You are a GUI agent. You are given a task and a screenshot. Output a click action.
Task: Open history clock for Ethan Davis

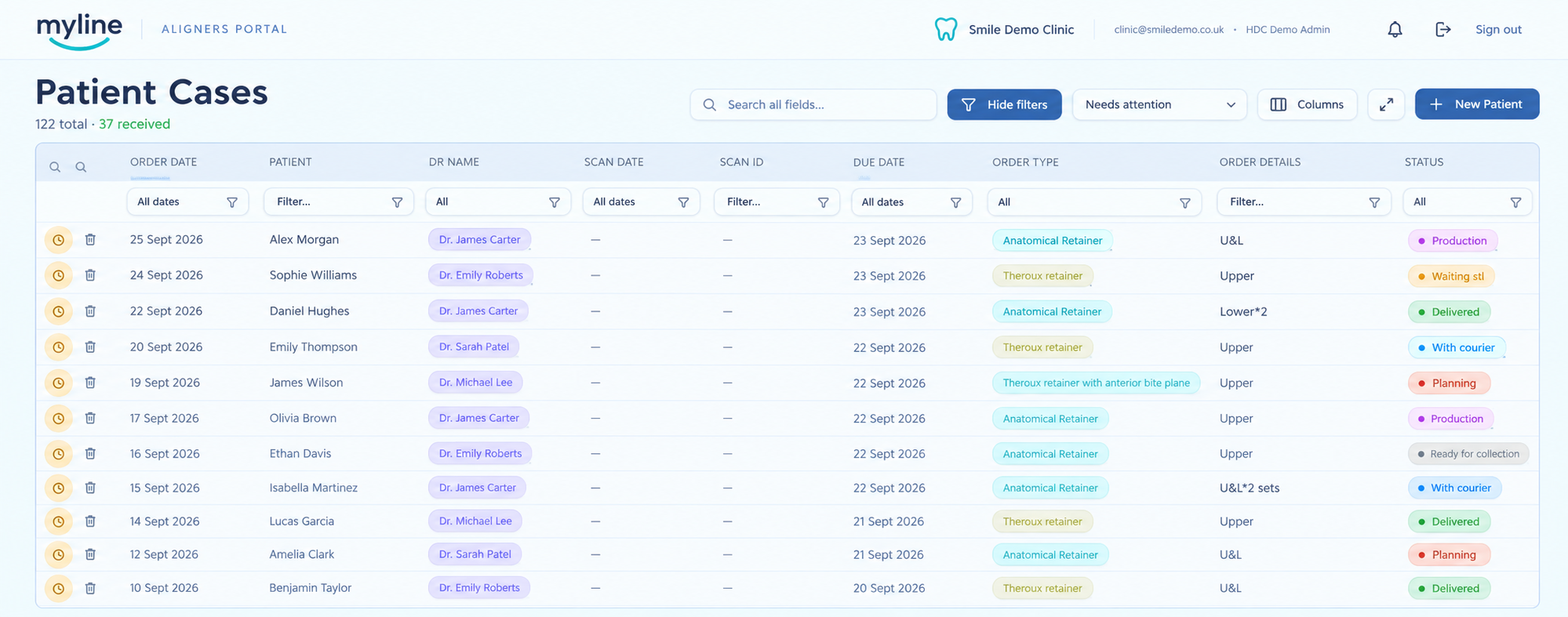(x=58, y=453)
